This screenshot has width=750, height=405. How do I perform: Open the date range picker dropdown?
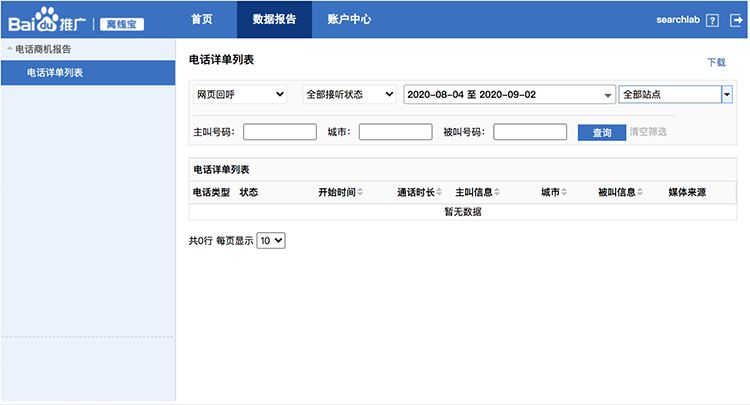(x=509, y=94)
